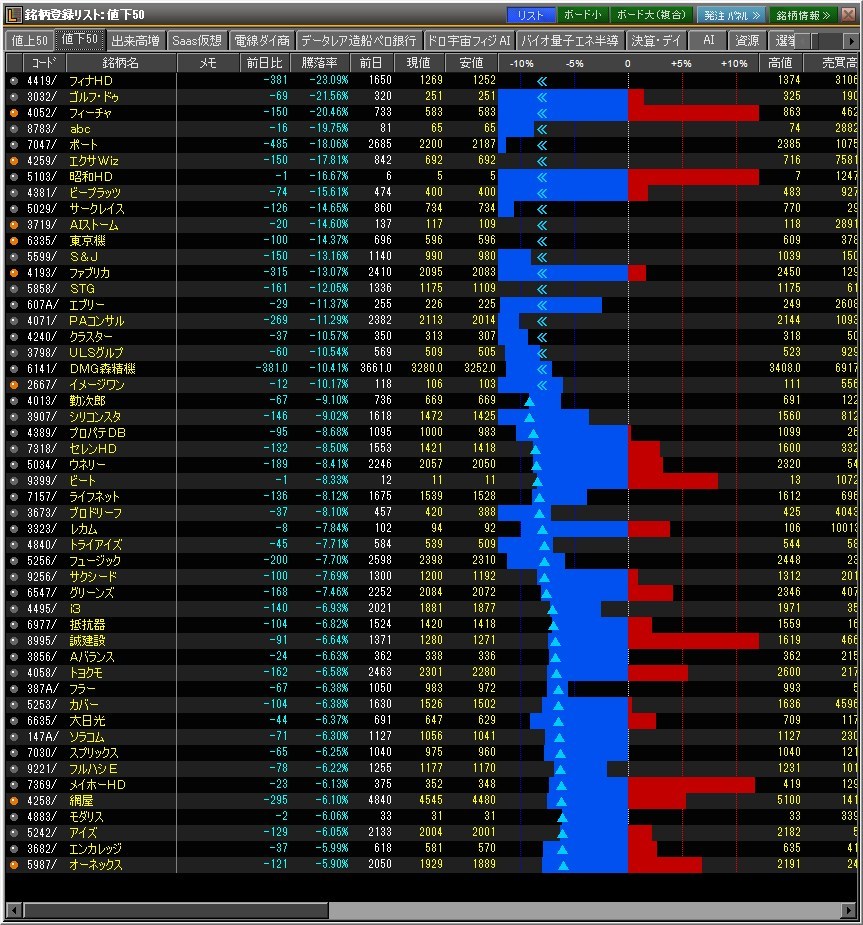Viewport: 863px width, 925px height.
Task: Switch to the 値上50 tab
Action: pos(29,40)
